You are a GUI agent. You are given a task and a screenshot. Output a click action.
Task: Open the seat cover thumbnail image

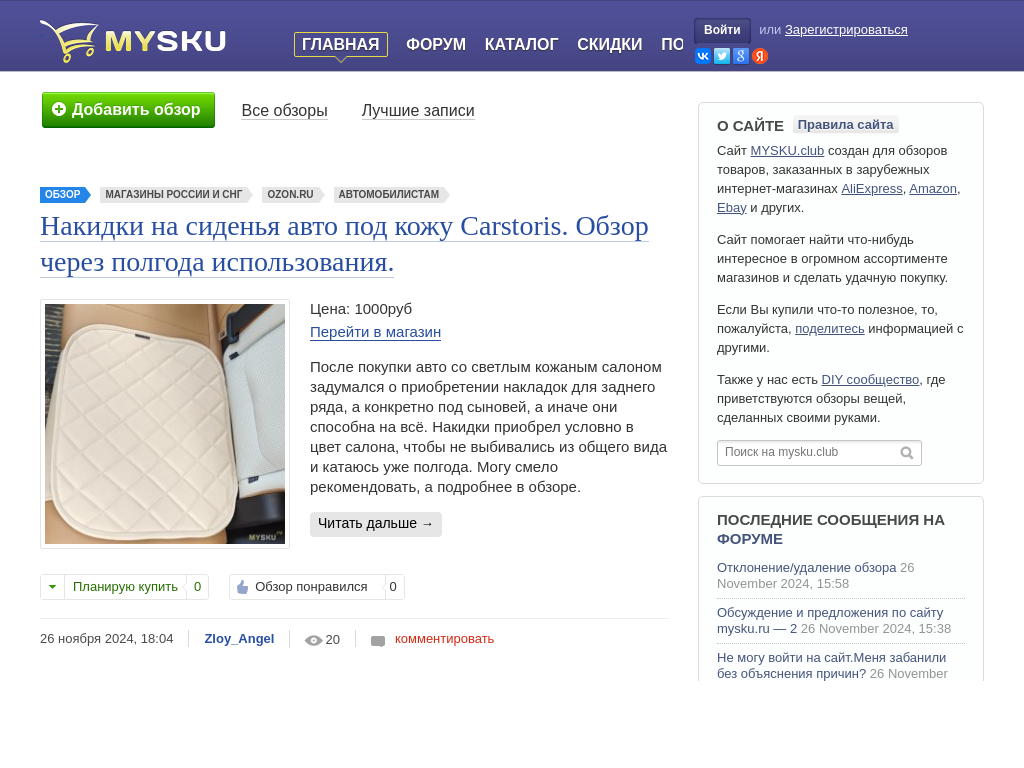[x=165, y=424]
